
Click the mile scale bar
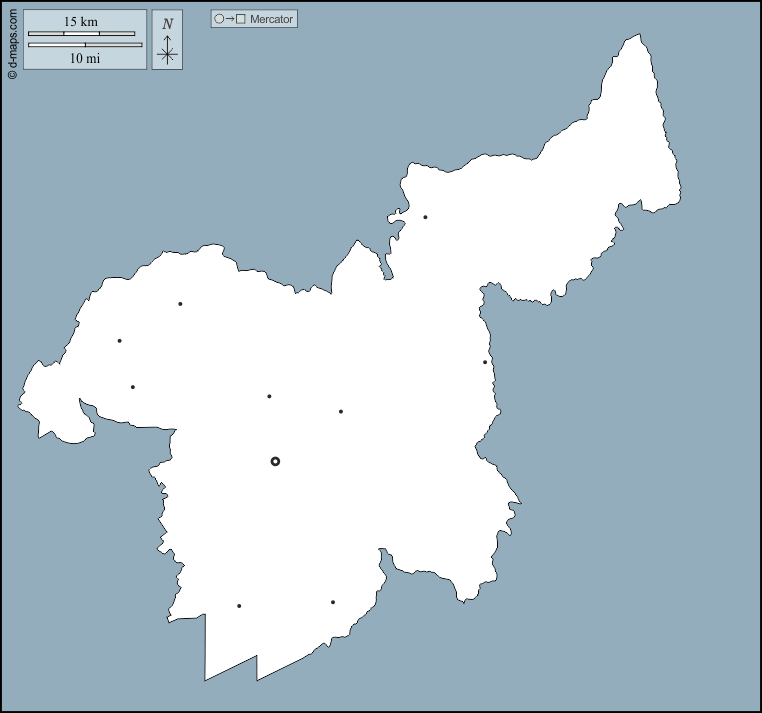pyautogui.click(x=85, y=45)
